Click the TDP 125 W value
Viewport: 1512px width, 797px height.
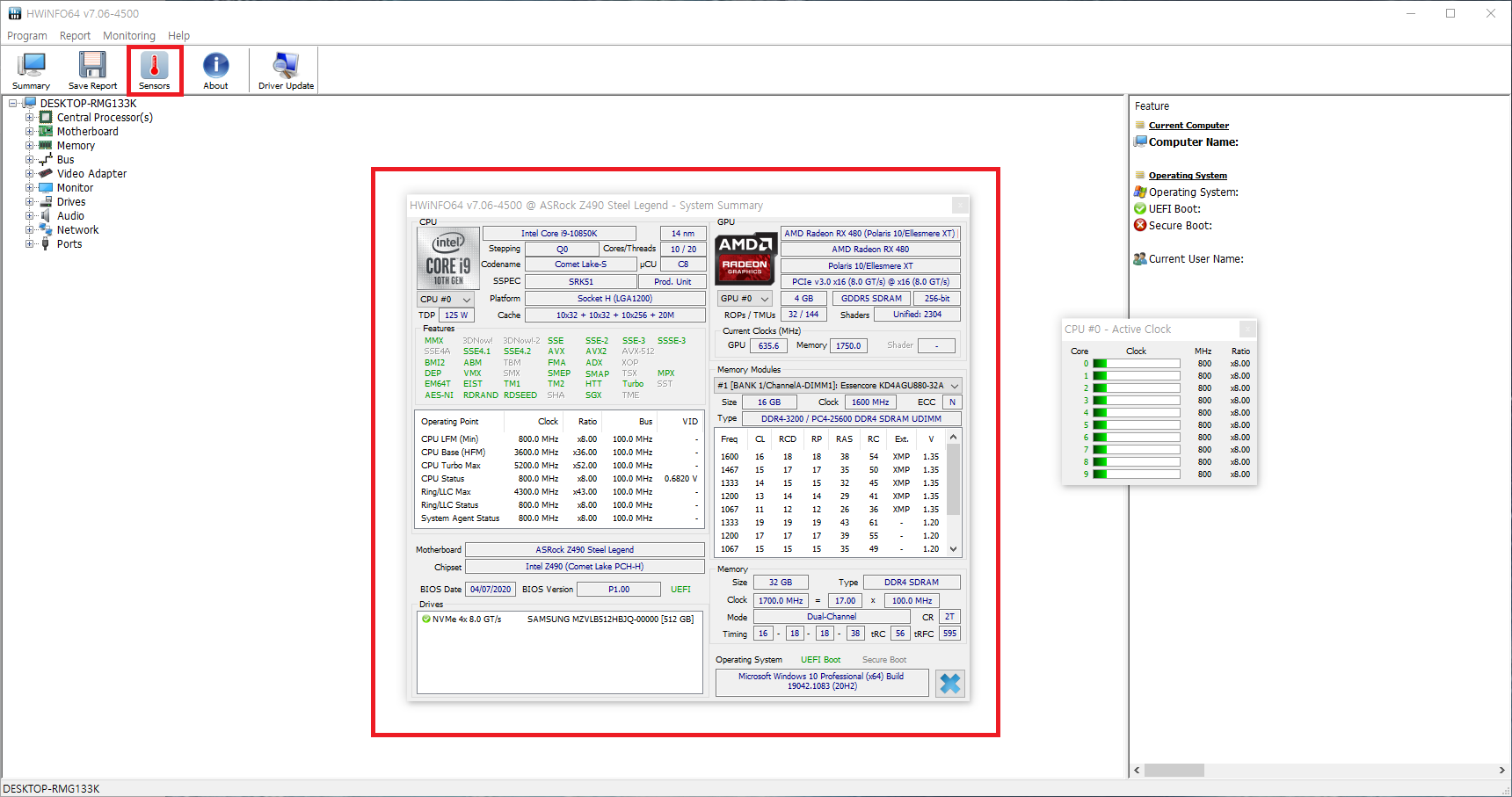click(456, 315)
